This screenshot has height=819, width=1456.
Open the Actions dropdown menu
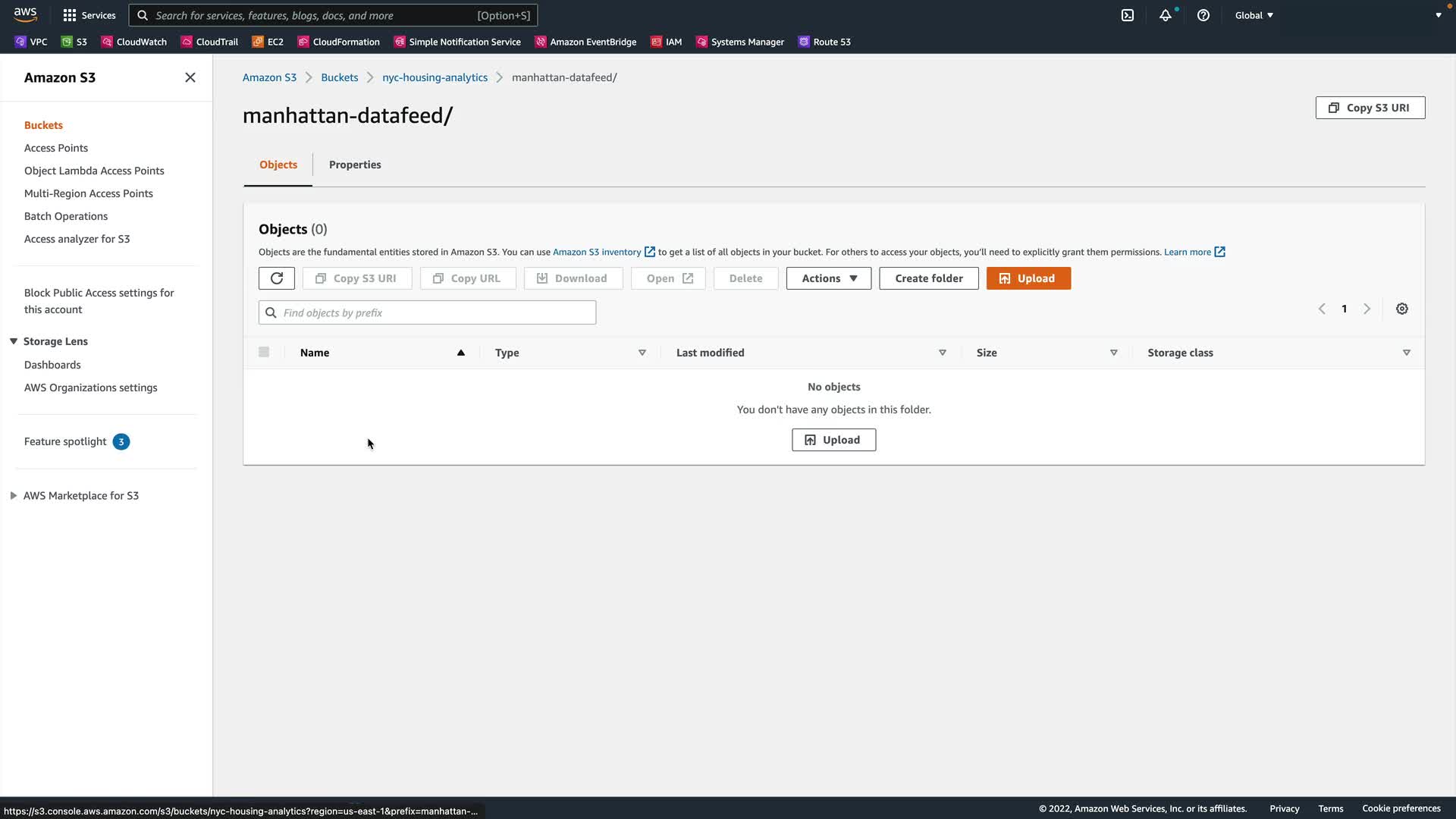coord(829,278)
